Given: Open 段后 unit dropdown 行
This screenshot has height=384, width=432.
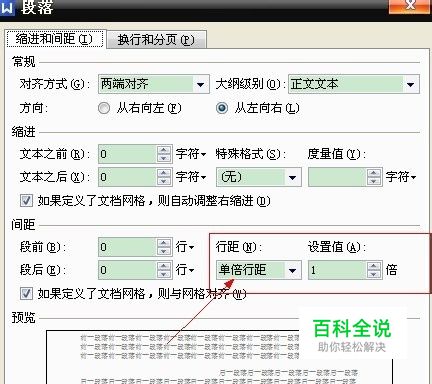Looking at the screenshot, I should pos(185,270).
